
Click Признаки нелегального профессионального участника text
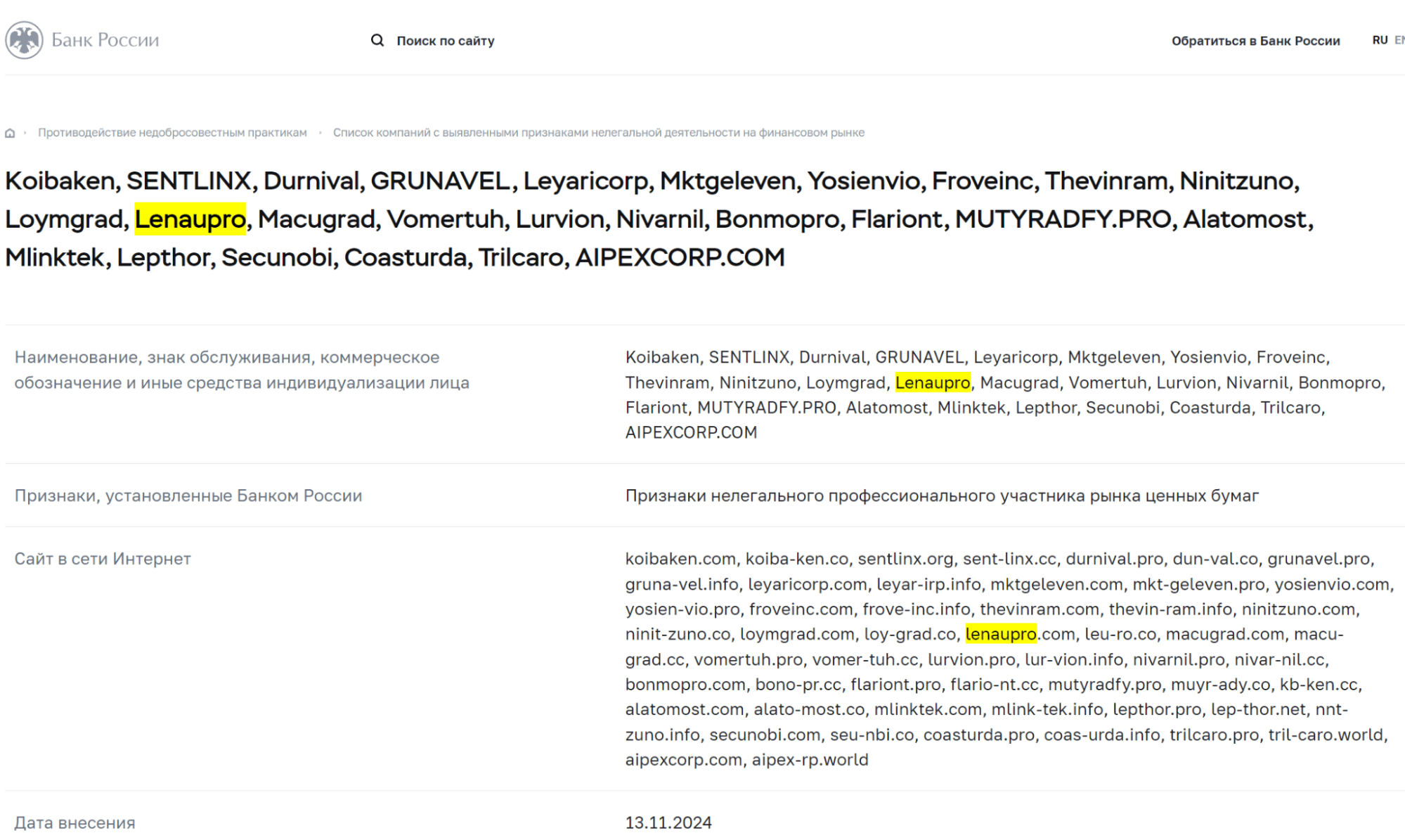(942, 496)
